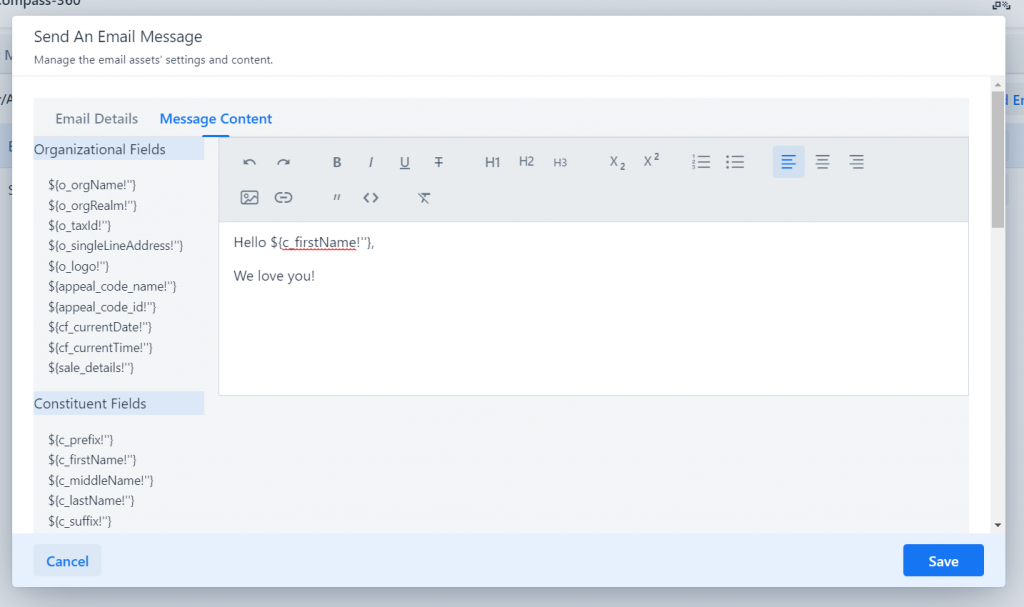Insert the ${c_middleName!''} field
The height and width of the screenshot is (607, 1024).
coord(101,480)
